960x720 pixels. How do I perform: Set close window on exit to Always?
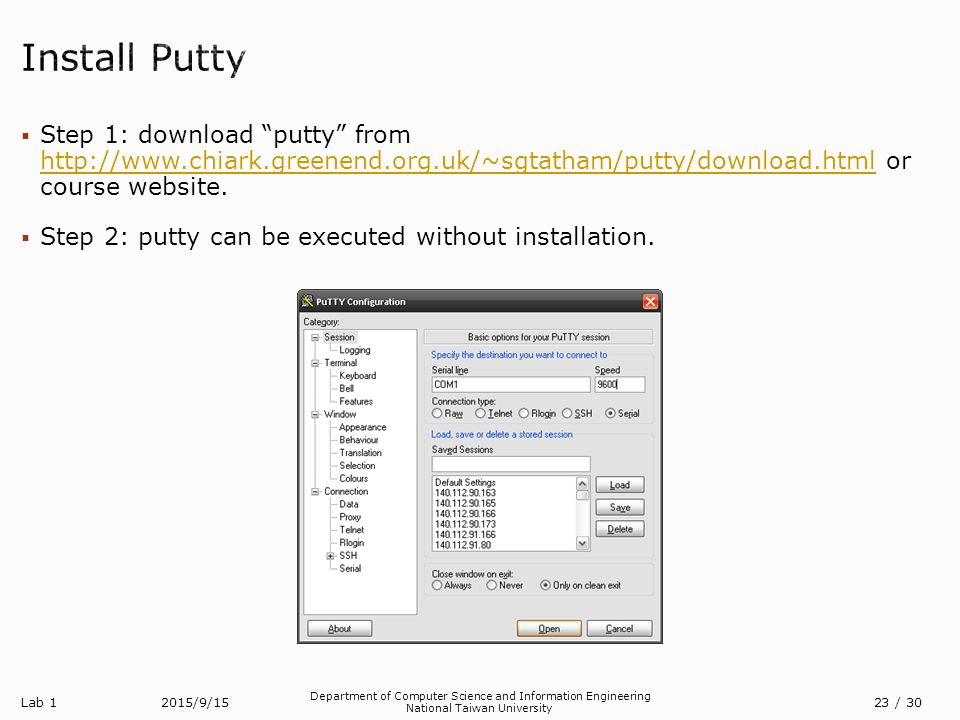pos(452,585)
